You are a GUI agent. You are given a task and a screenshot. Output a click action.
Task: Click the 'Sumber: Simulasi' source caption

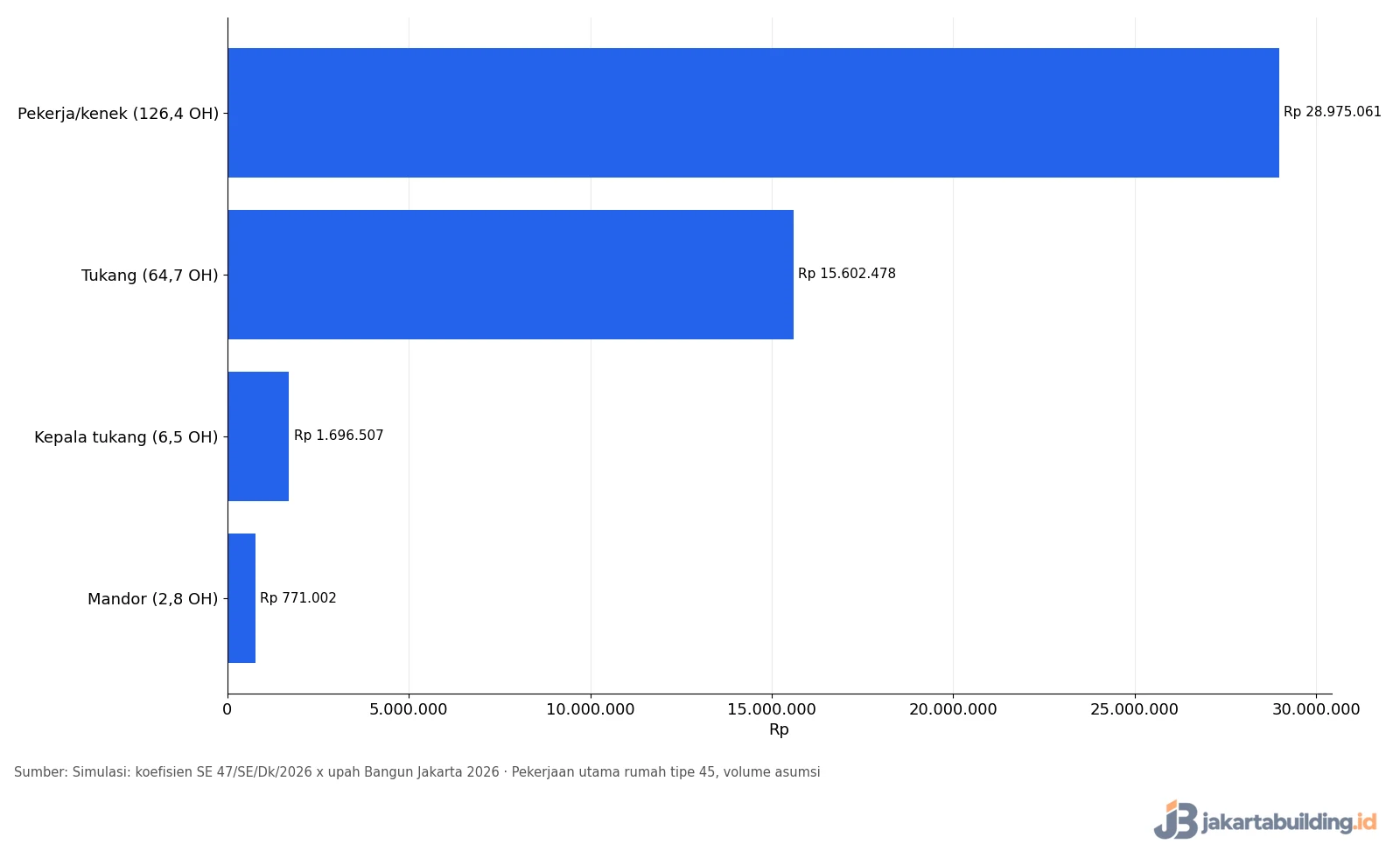click(417, 772)
